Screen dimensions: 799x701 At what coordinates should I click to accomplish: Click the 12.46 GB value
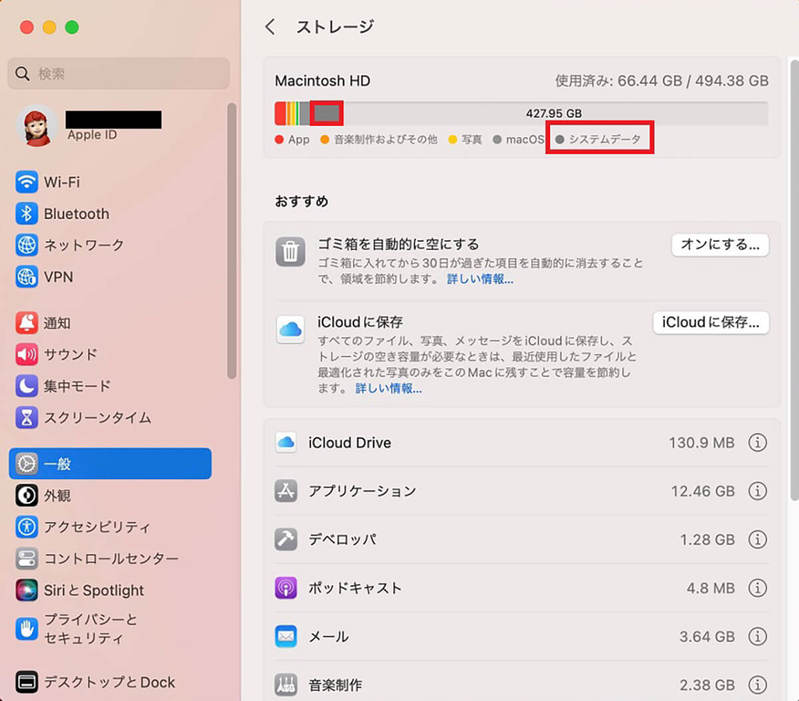(x=703, y=491)
